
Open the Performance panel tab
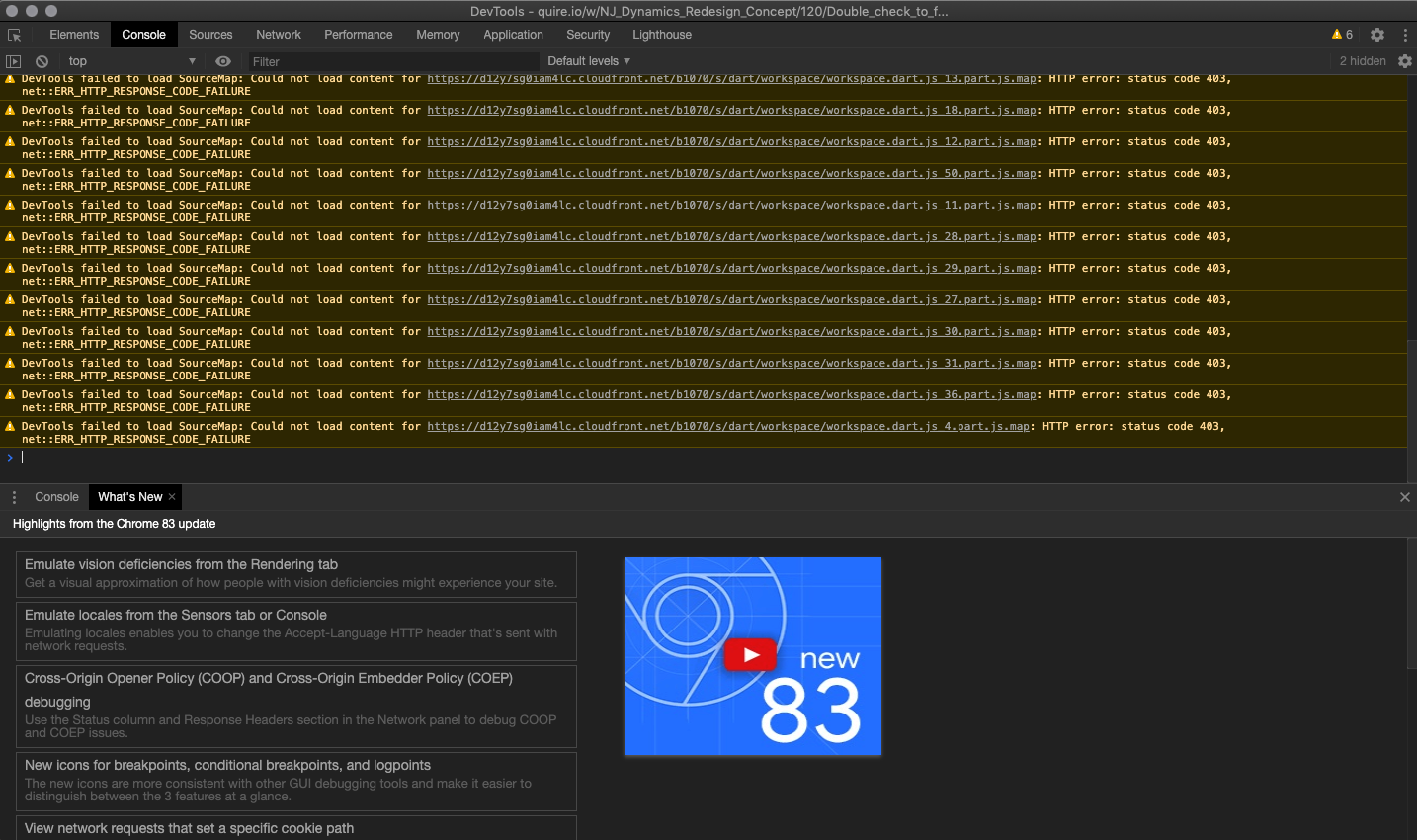[359, 35]
